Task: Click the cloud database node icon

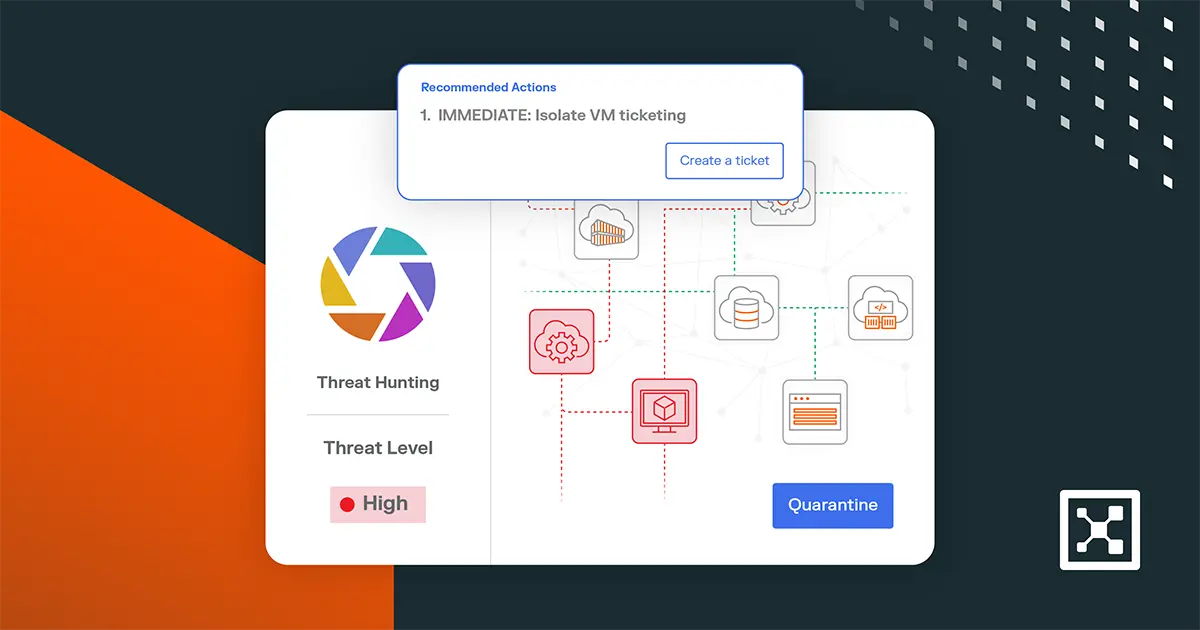Action: 746,308
